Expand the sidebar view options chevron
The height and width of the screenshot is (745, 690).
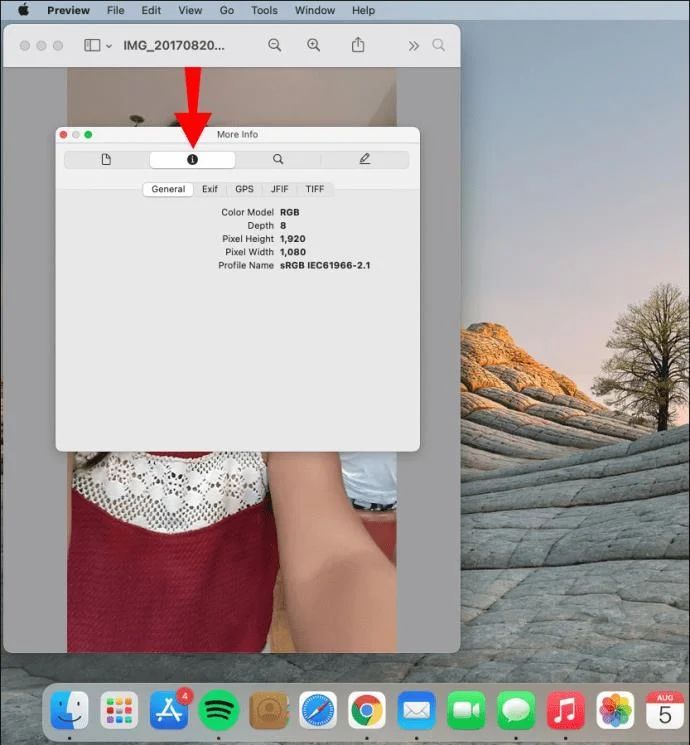(109, 46)
